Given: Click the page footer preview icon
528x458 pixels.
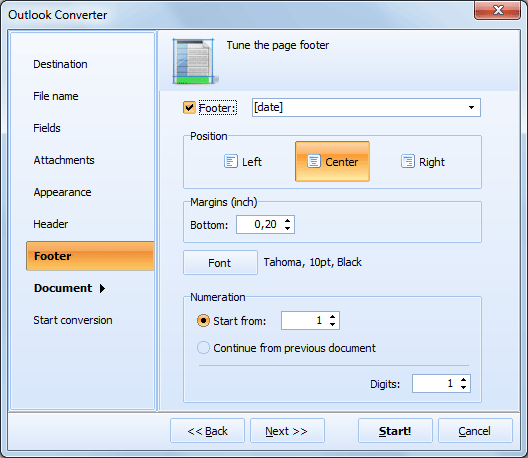Looking at the screenshot, I should (x=194, y=61).
